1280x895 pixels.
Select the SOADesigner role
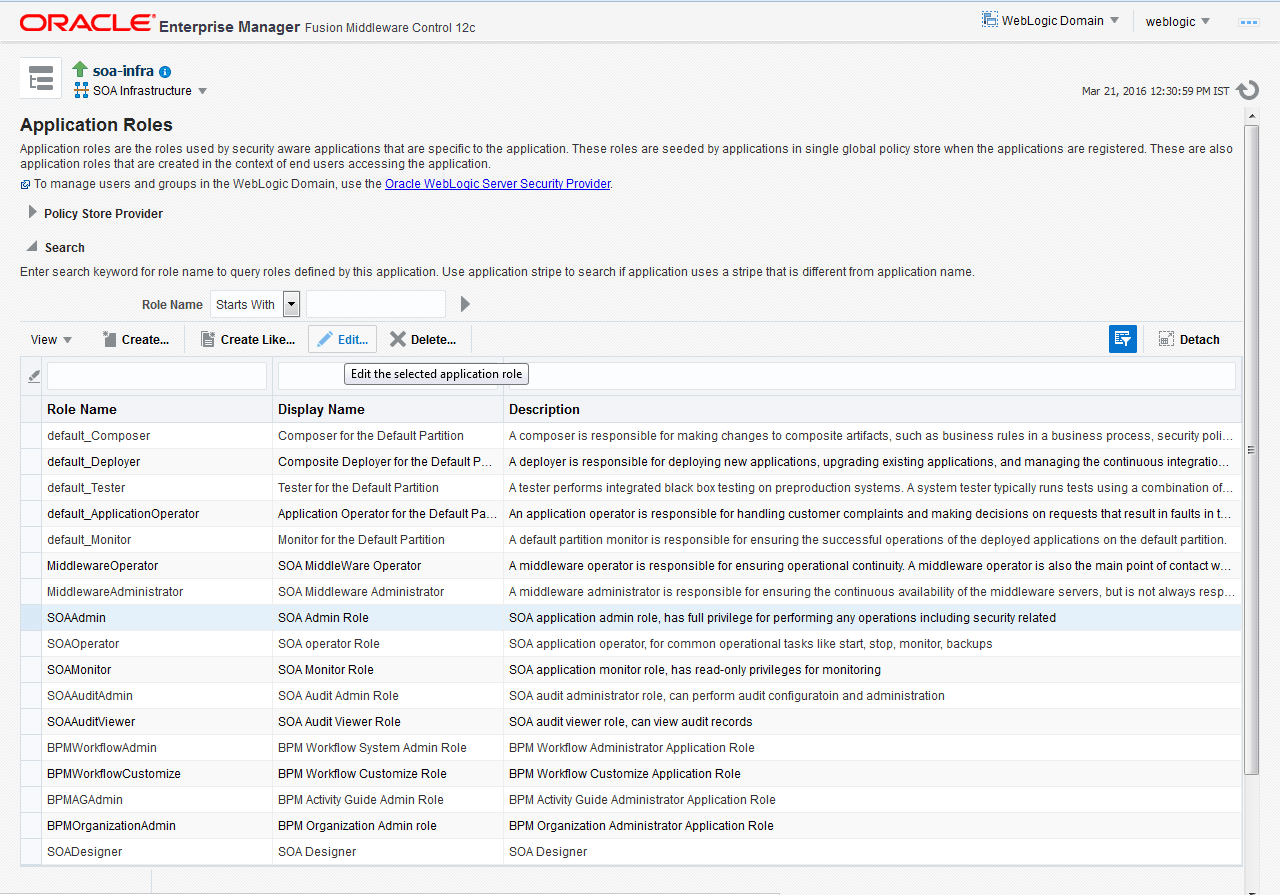(x=85, y=852)
